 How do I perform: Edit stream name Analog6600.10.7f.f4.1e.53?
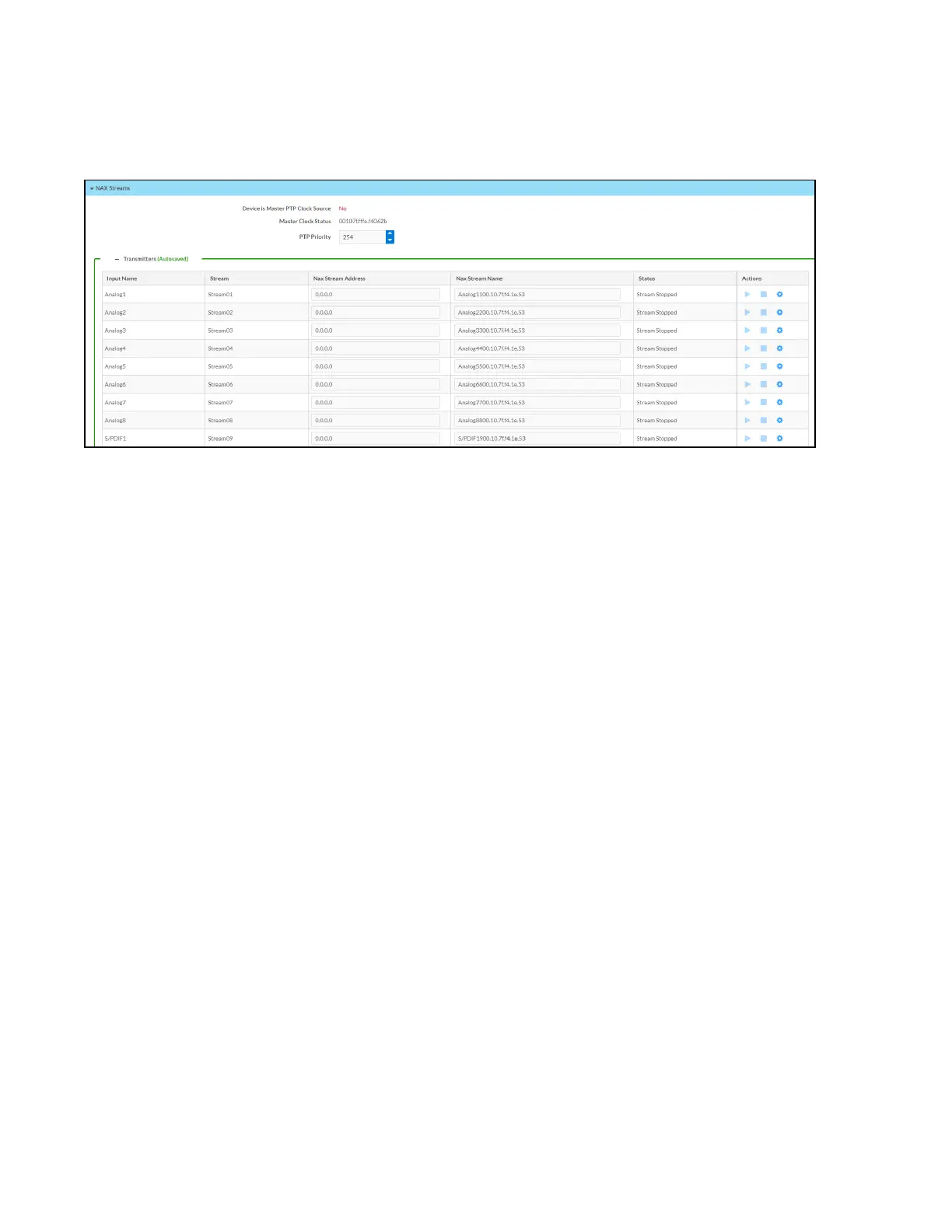click(x=537, y=384)
